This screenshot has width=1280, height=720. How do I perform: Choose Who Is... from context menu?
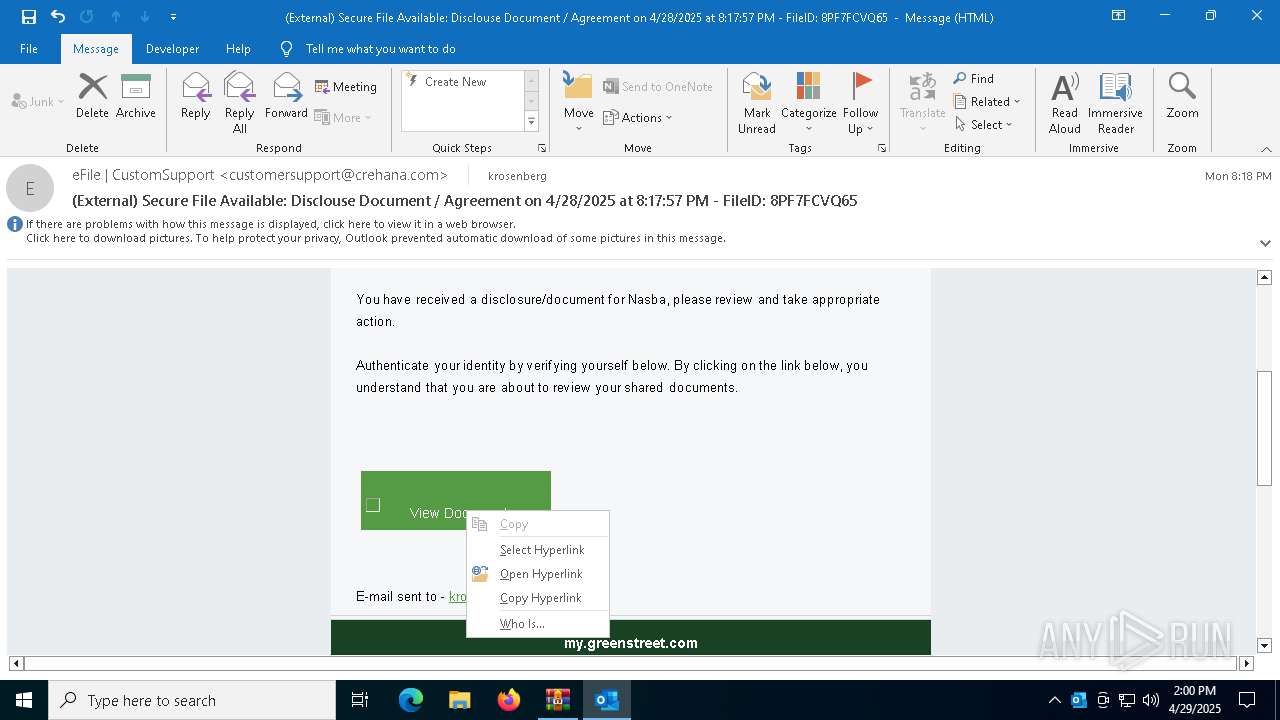(538, 624)
